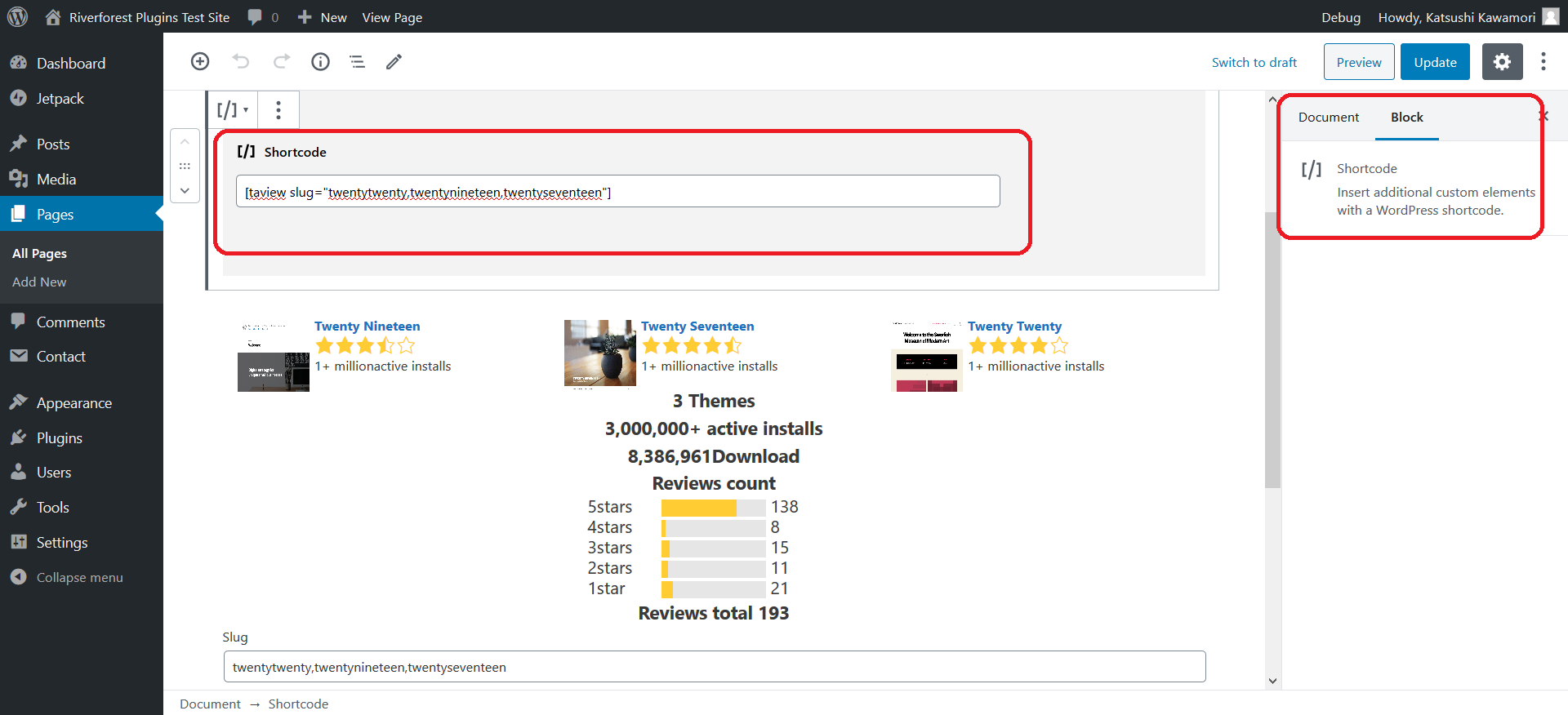Undo the last change
The width and height of the screenshot is (1568, 715).
tap(240, 61)
